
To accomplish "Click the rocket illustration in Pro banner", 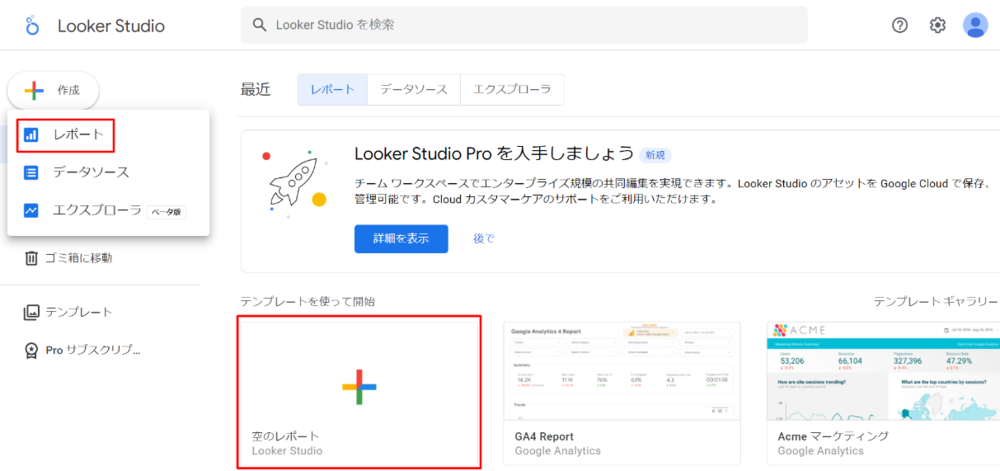I will tap(295, 182).
